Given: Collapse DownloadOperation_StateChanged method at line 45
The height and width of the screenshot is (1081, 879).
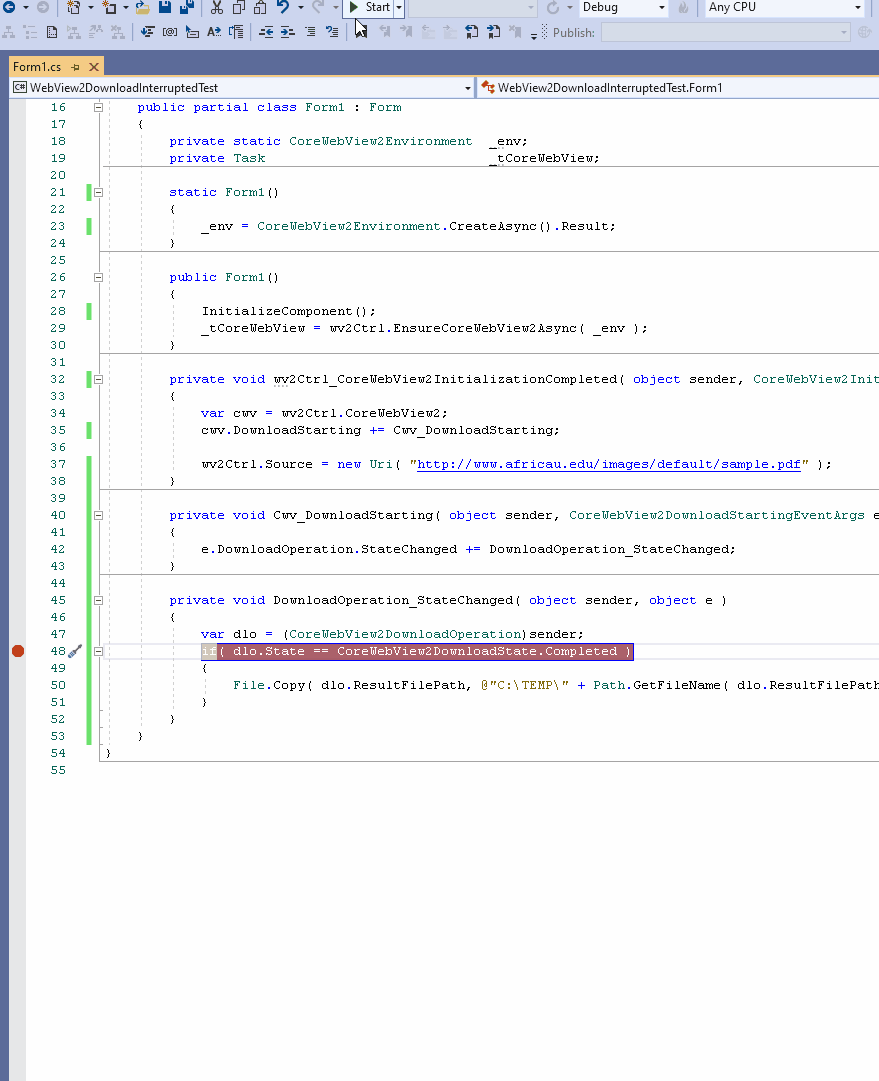Looking at the screenshot, I should [99, 600].
